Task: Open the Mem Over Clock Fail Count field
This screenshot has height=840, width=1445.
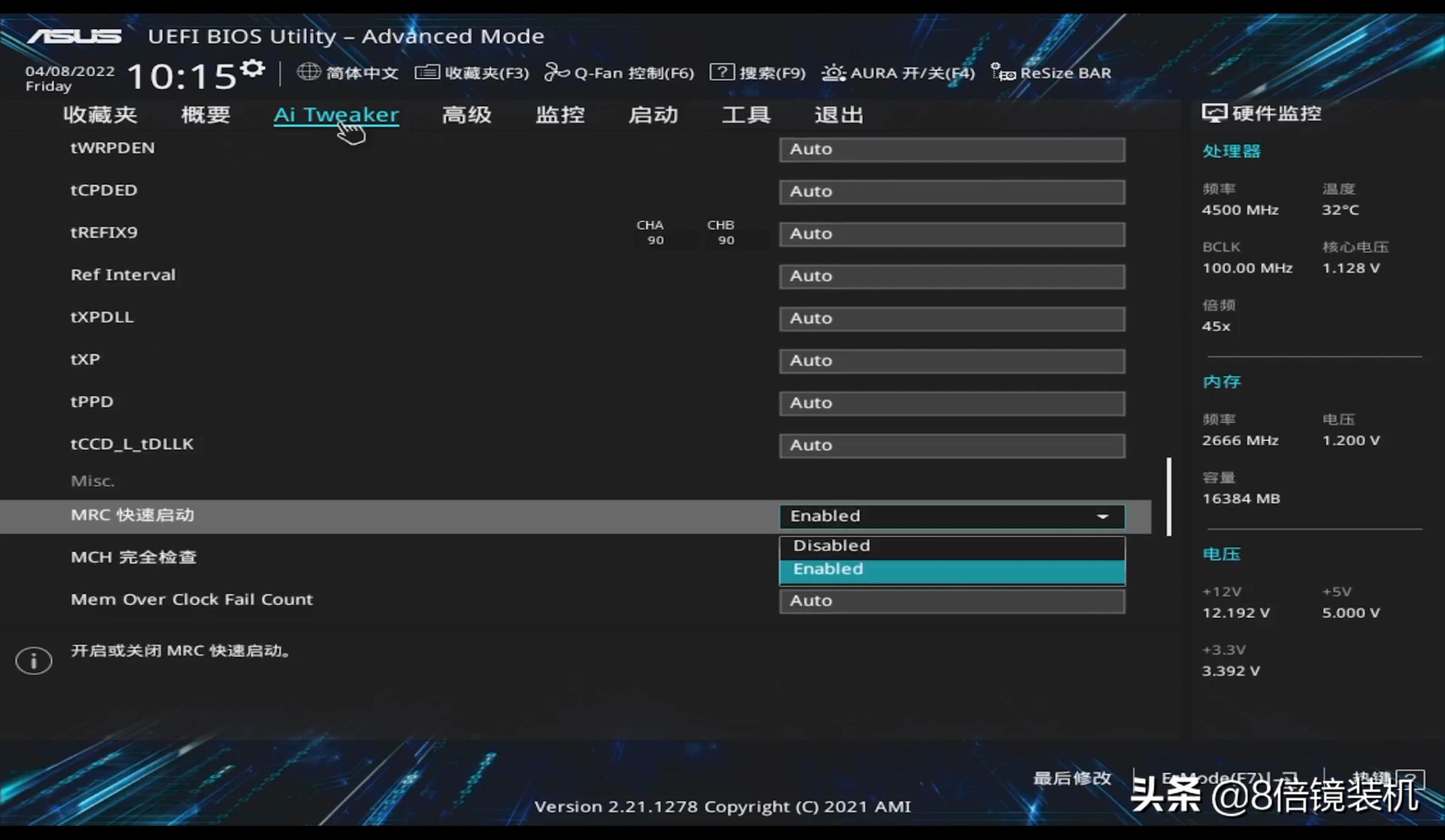Action: coord(951,600)
